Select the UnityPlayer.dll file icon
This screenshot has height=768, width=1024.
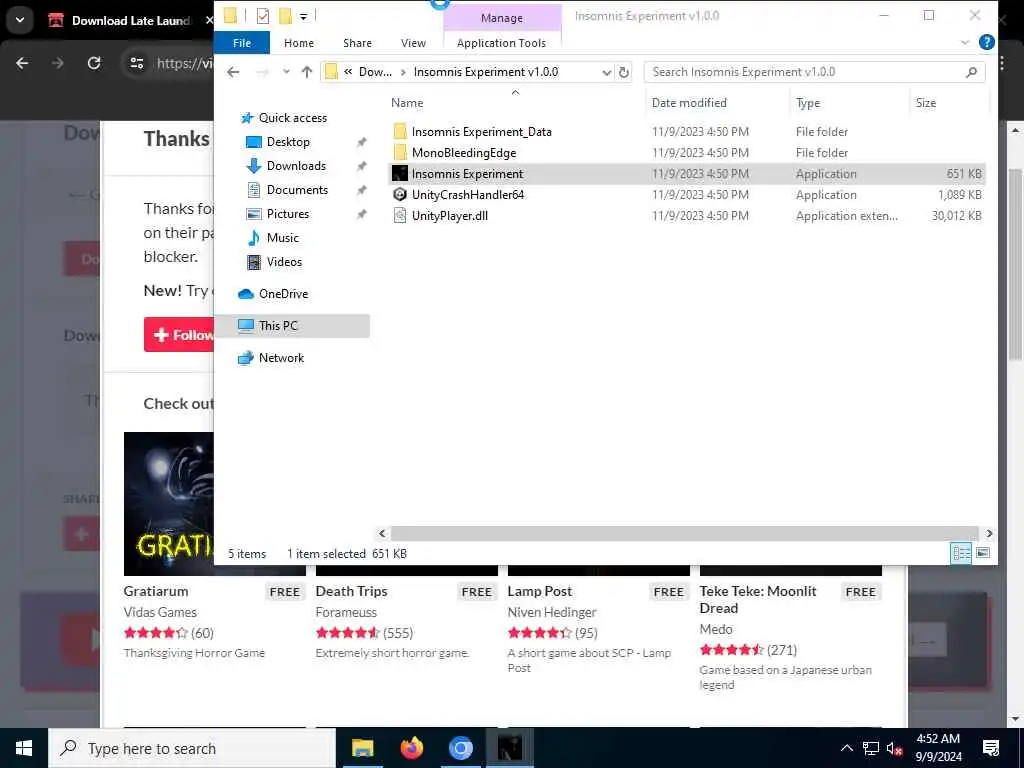[x=400, y=216]
